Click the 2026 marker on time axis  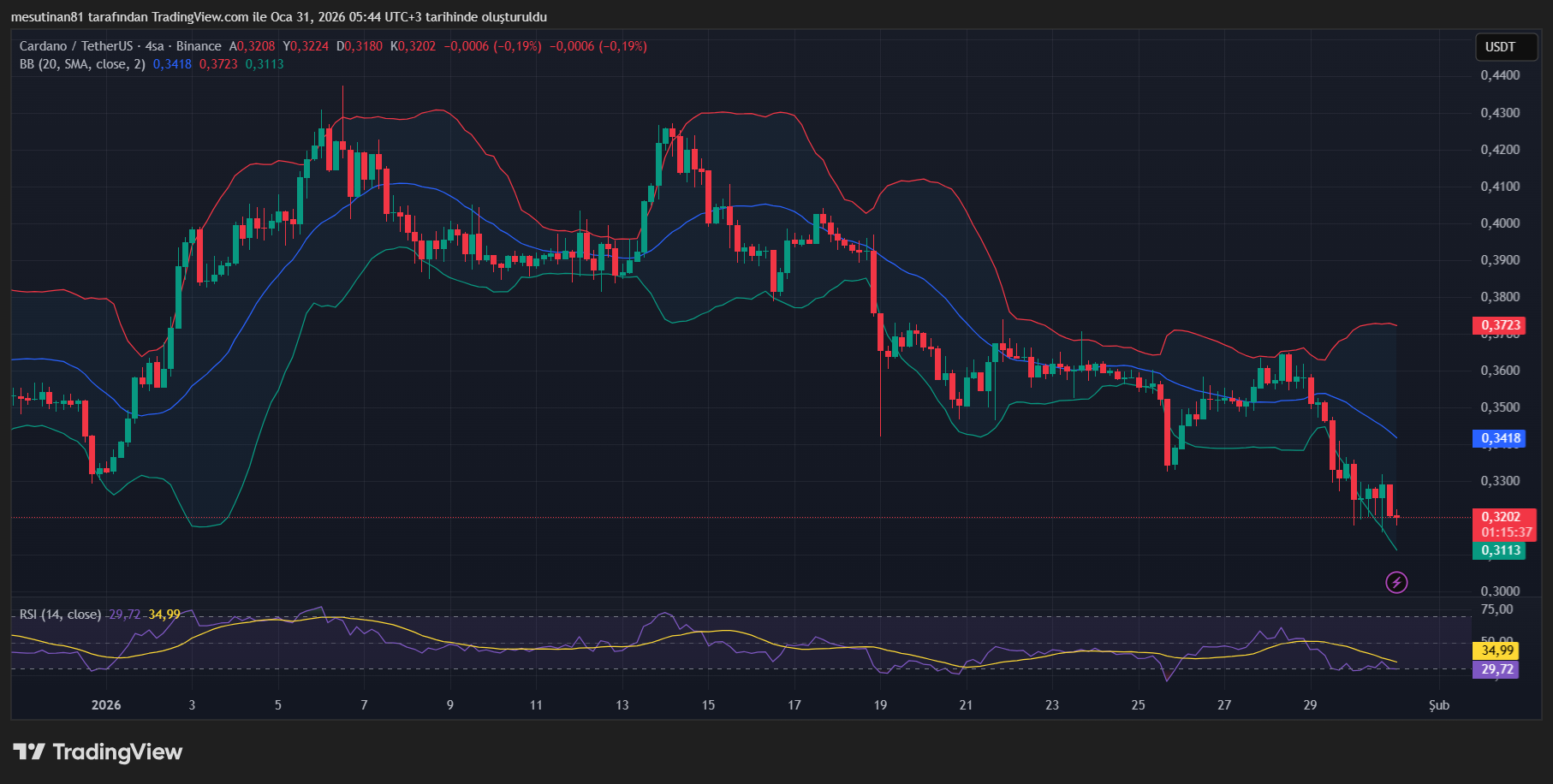(106, 705)
